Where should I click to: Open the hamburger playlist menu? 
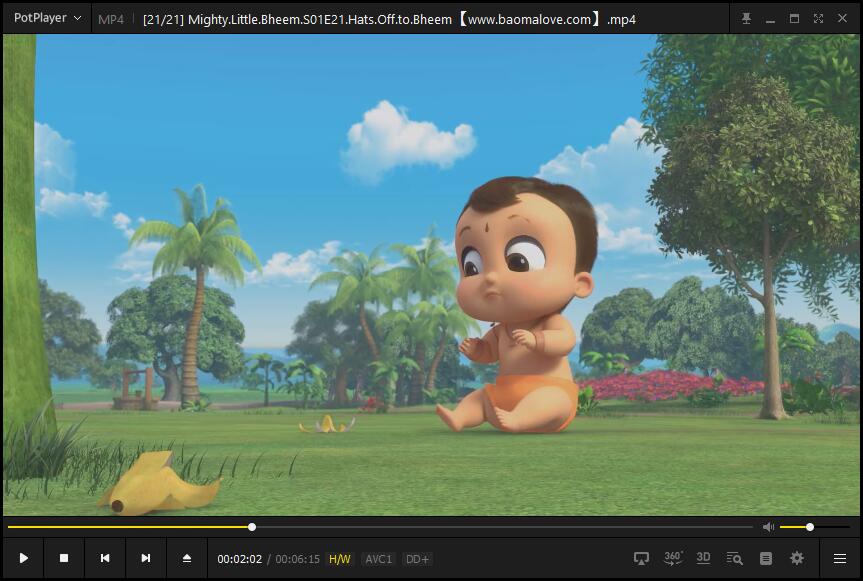(x=839, y=559)
